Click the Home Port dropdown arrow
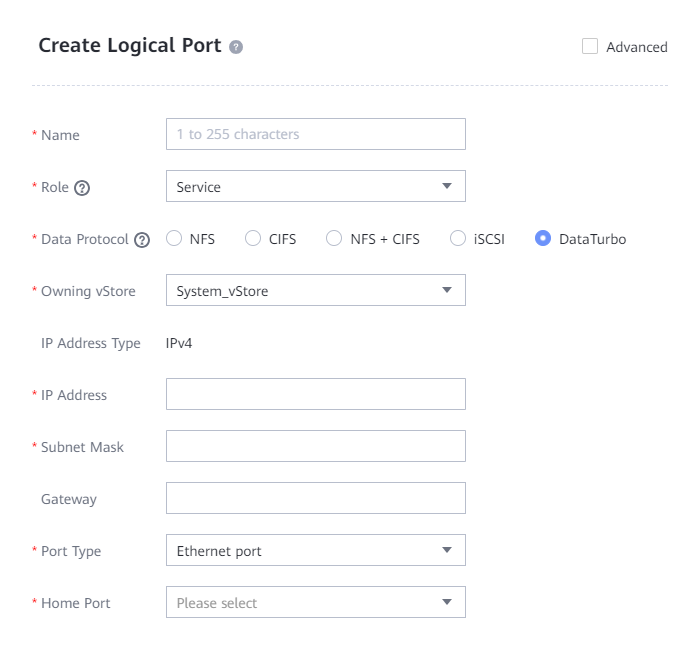 pos(446,602)
